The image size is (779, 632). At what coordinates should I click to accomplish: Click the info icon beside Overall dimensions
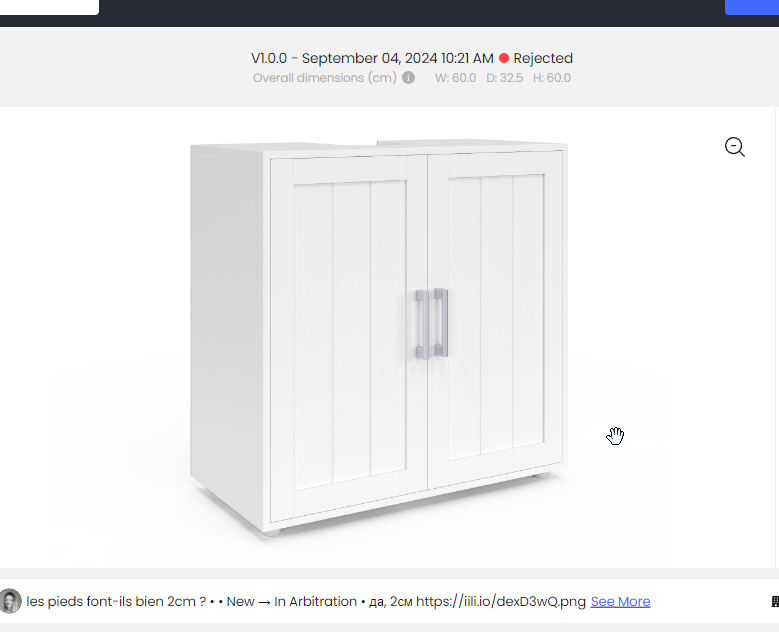(x=408, y=78)
